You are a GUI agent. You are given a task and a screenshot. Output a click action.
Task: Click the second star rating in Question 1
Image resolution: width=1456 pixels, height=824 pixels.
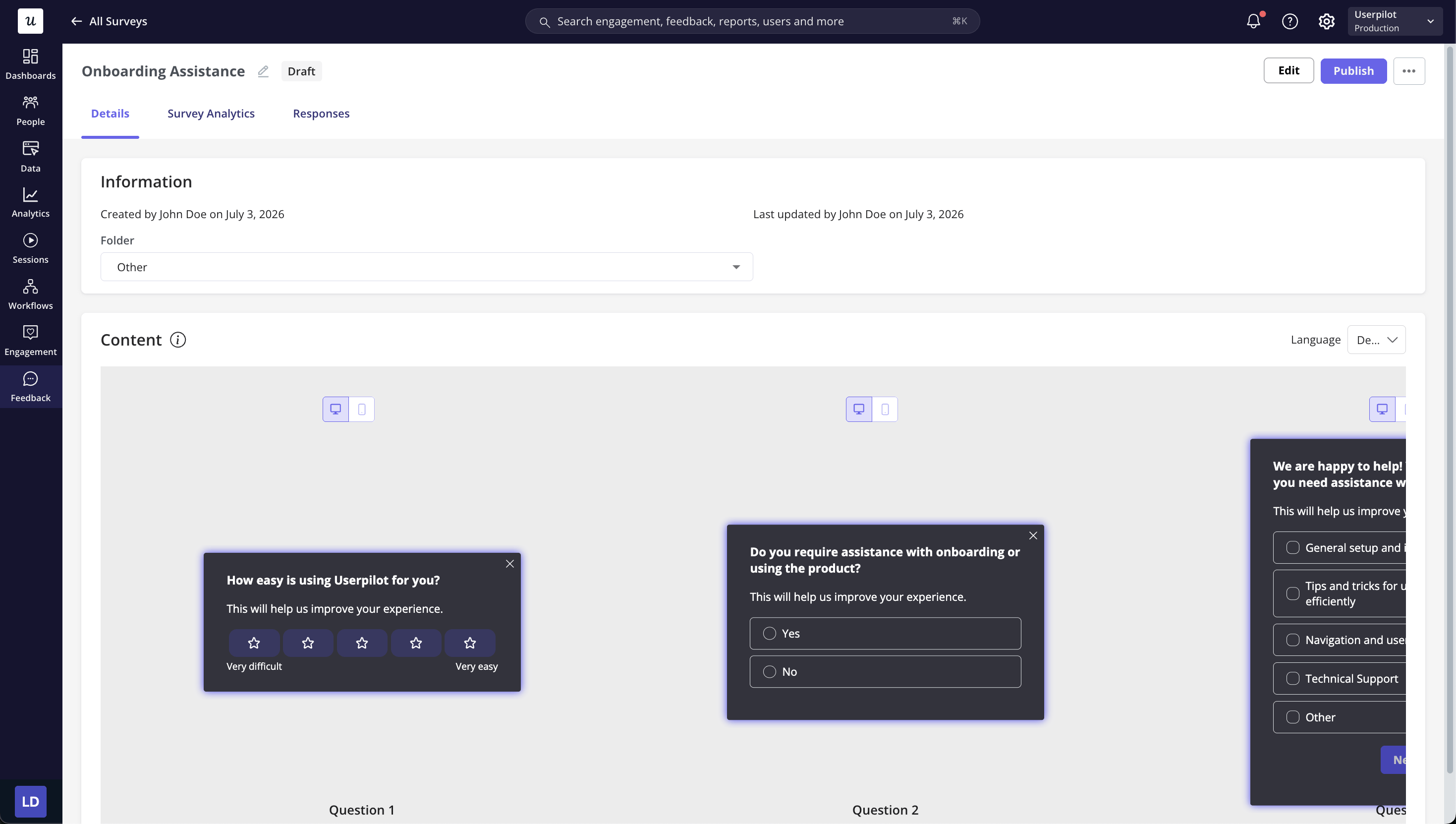[308, 643]
